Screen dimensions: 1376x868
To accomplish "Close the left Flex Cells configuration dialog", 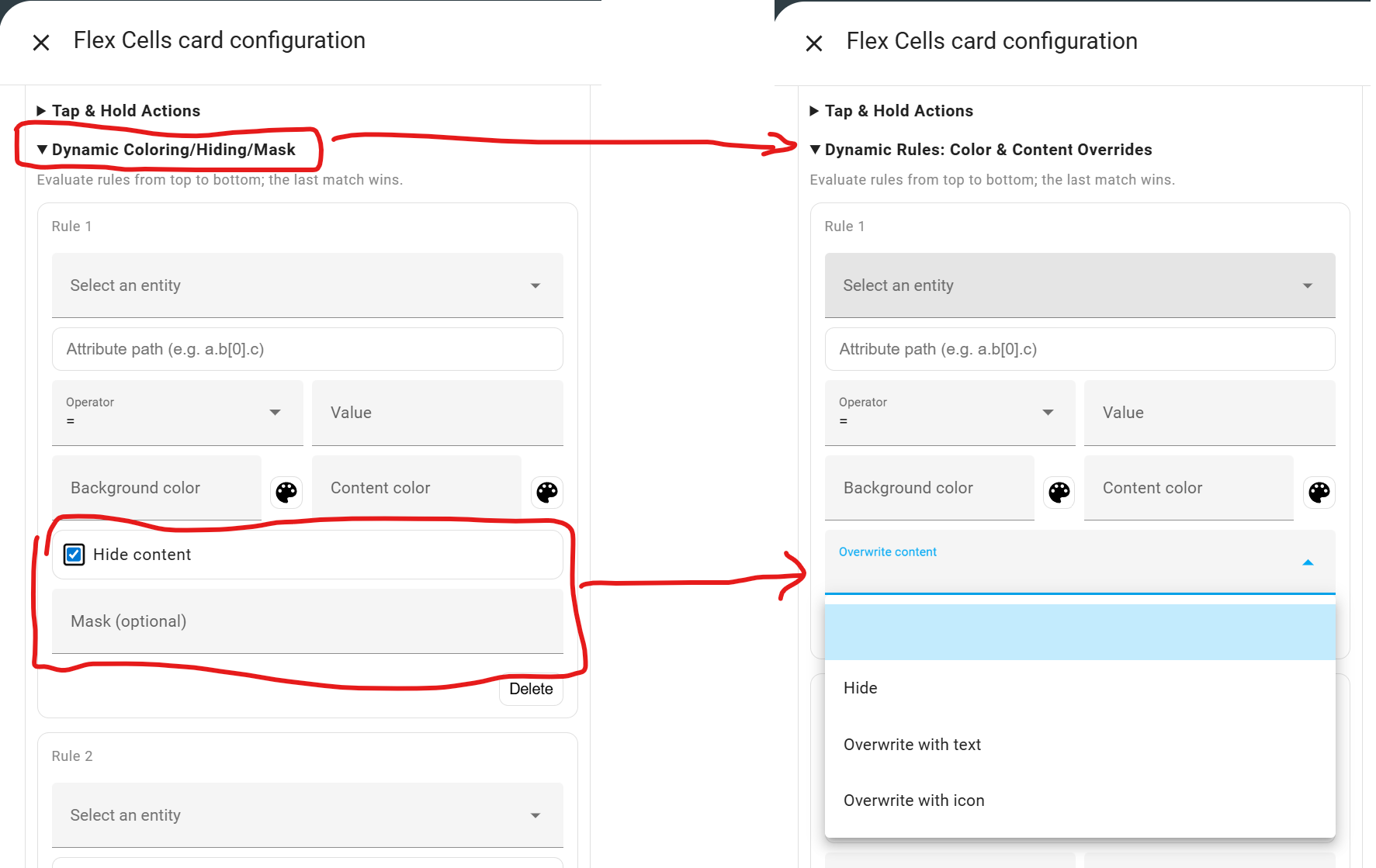I will click(x=41, y=43).
